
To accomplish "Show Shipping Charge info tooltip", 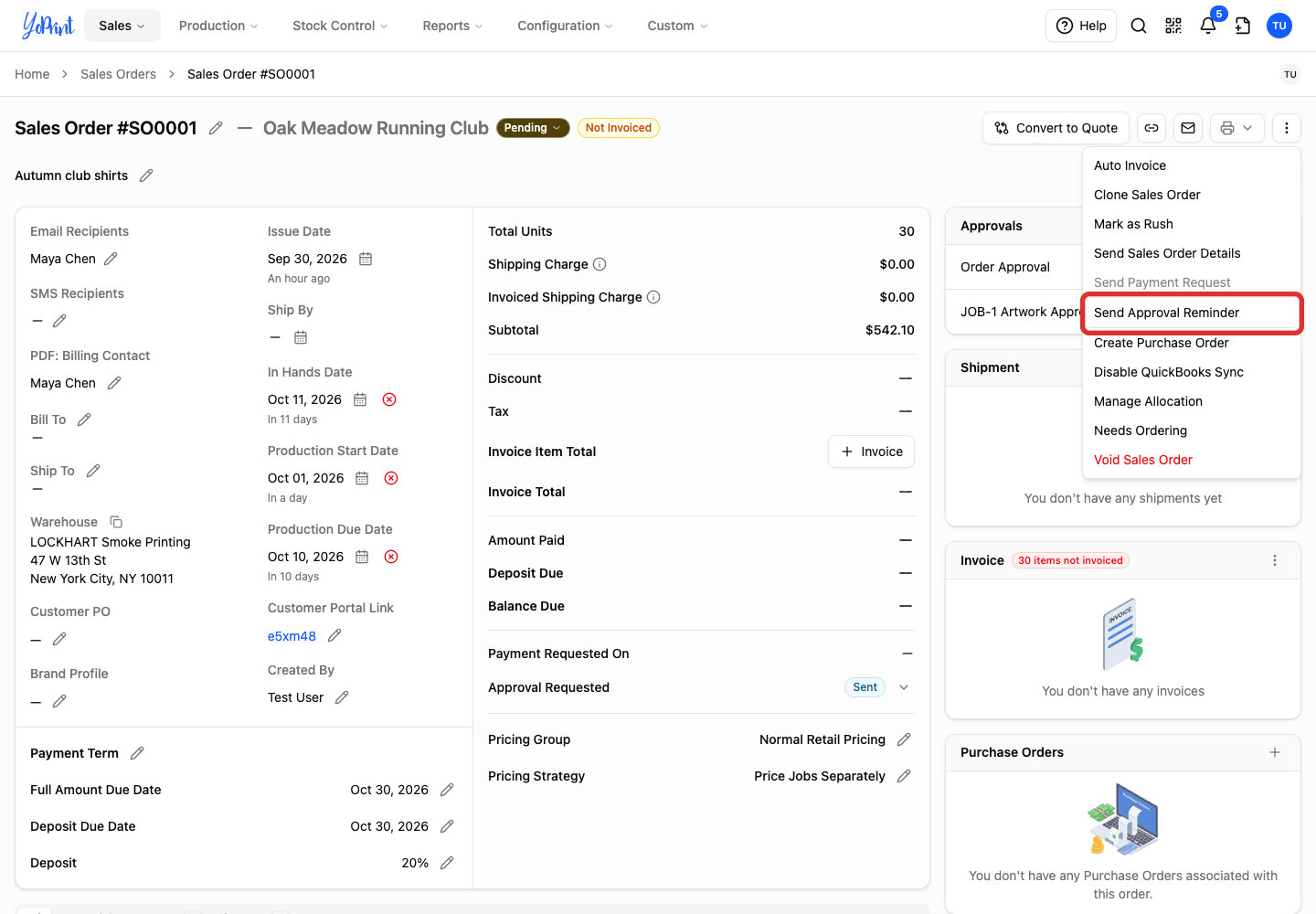I will (600, 264).
